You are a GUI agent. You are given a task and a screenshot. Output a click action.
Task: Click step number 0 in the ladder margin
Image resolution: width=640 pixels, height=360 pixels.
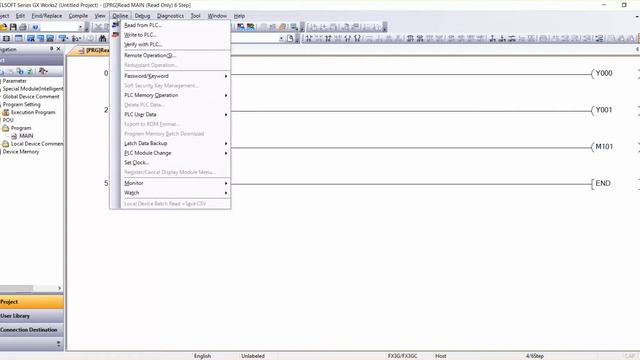point(106,73)
